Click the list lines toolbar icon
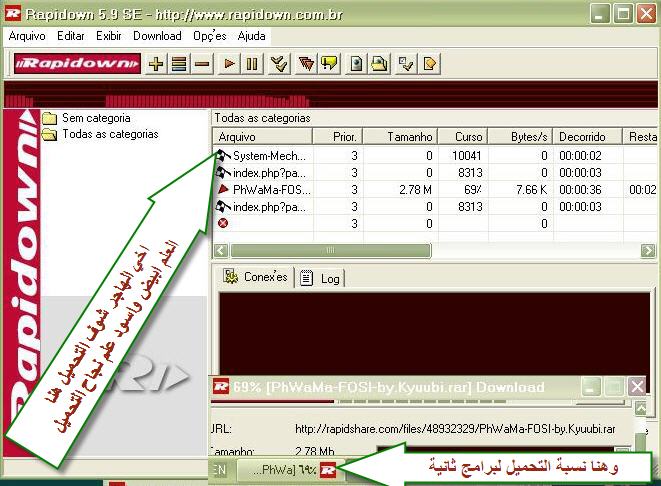This screenshot has width=661, height=486. (x=179, y=64)
